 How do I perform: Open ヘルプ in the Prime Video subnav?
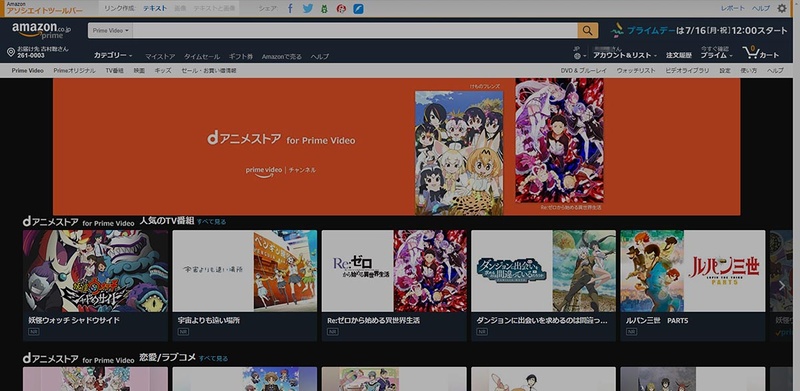click(775, 70)
